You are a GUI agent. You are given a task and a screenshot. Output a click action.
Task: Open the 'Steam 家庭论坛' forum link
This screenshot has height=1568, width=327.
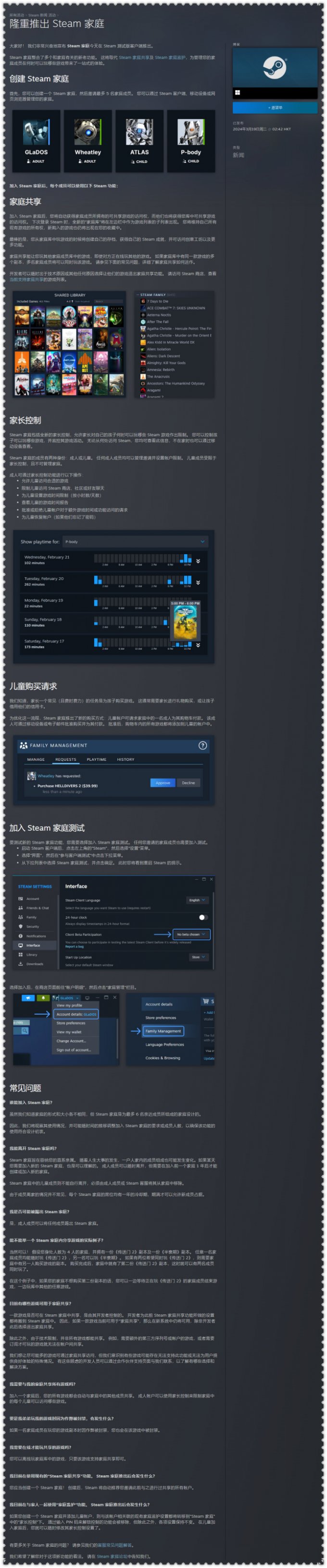(x=112, y=1556)
